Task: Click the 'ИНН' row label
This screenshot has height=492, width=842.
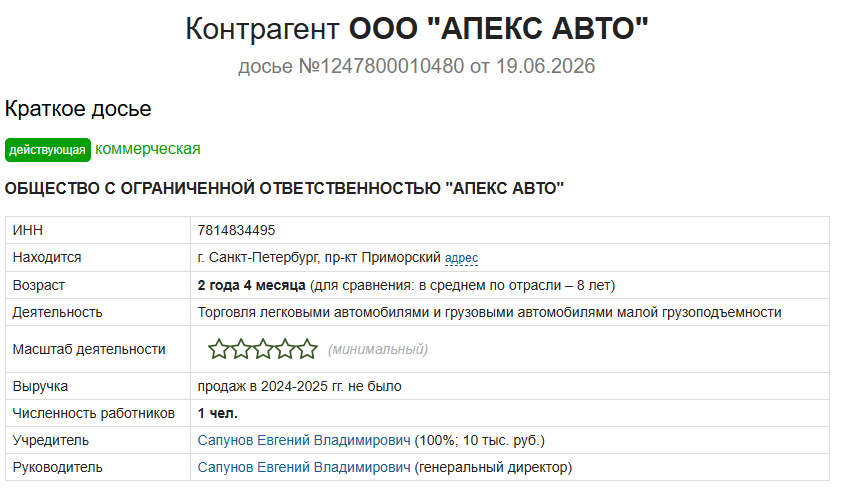Action: [x=28, y=230]
